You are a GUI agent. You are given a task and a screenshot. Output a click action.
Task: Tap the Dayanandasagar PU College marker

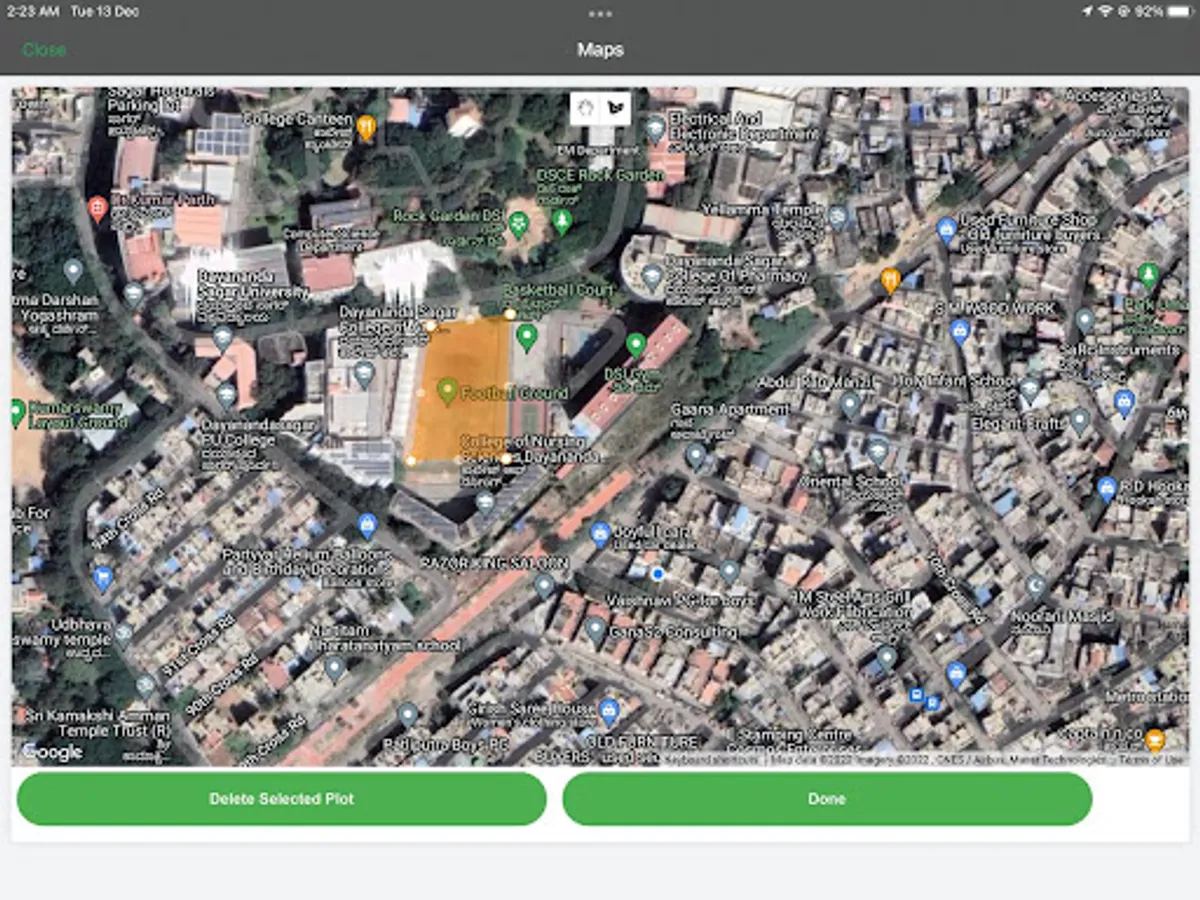[226, 395]
